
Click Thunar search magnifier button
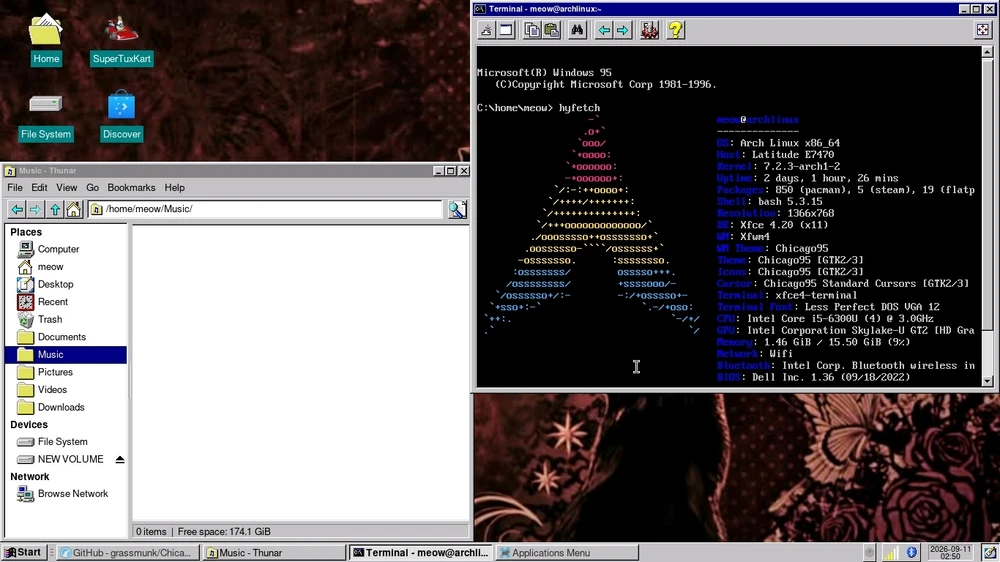point(457,209)
